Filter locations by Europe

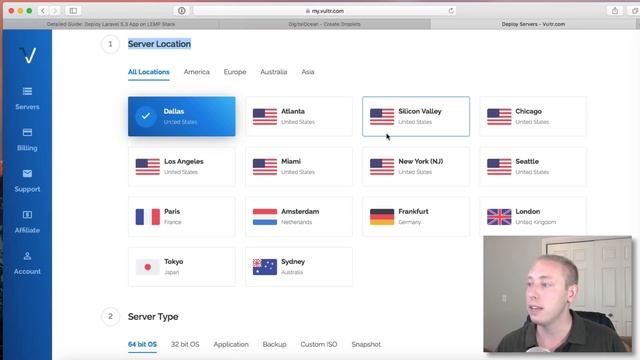(235, 72)
